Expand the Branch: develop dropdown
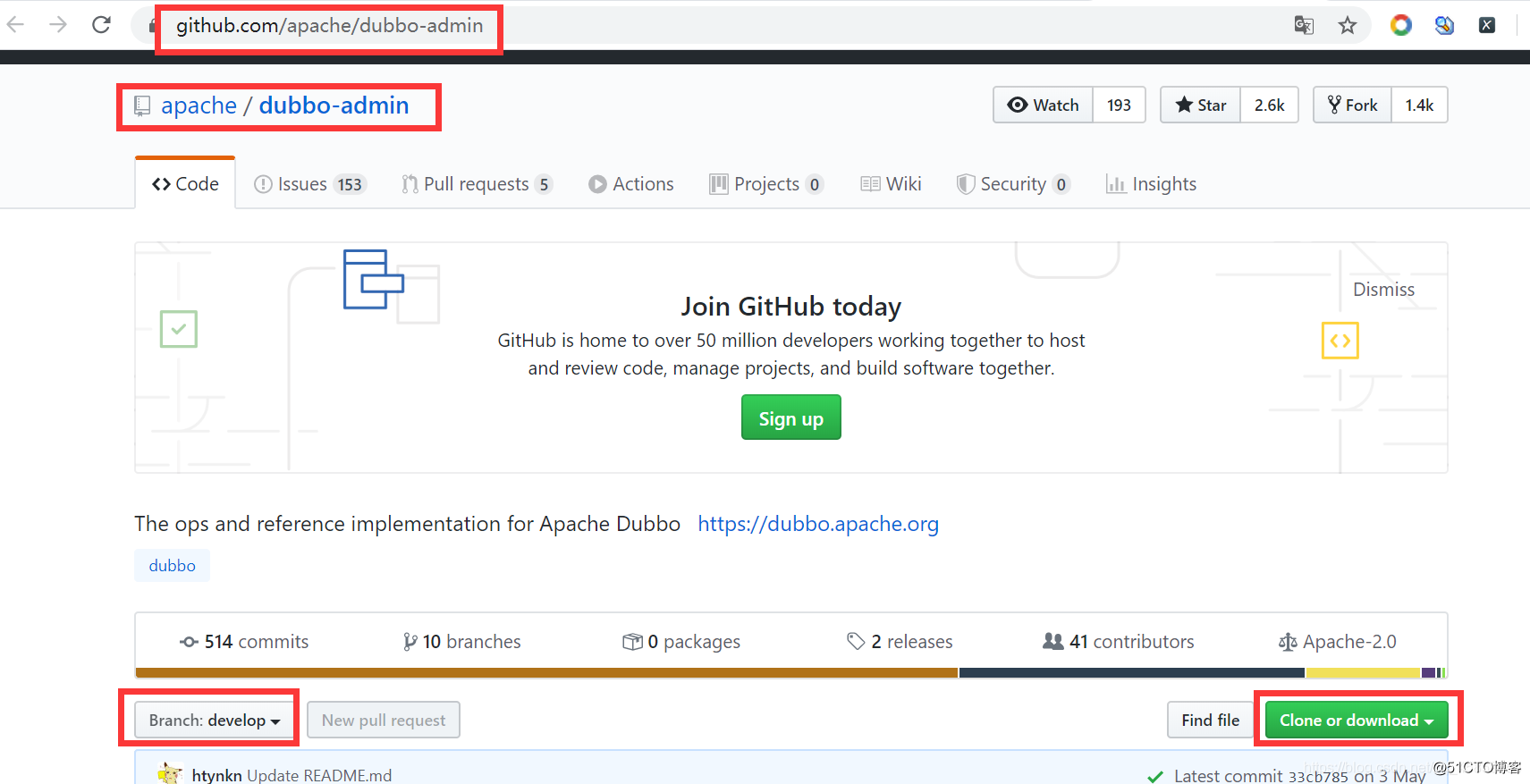 (x=215, y=721)
